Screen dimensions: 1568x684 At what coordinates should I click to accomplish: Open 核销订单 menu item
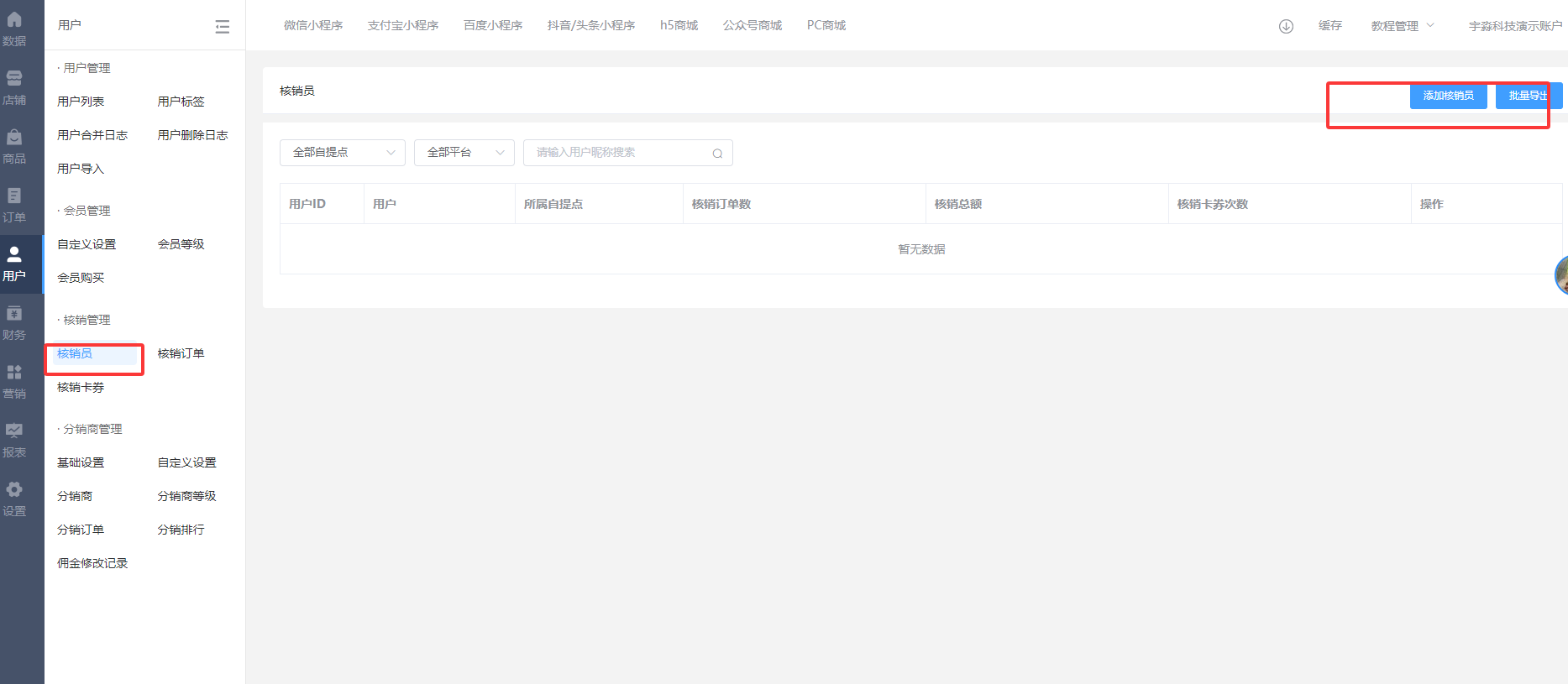181,353
